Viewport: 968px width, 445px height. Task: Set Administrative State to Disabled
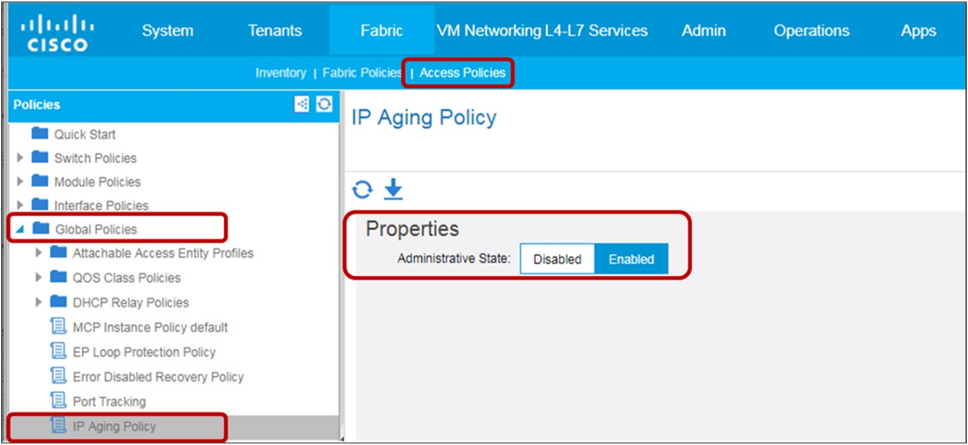(x=557, y=259)
